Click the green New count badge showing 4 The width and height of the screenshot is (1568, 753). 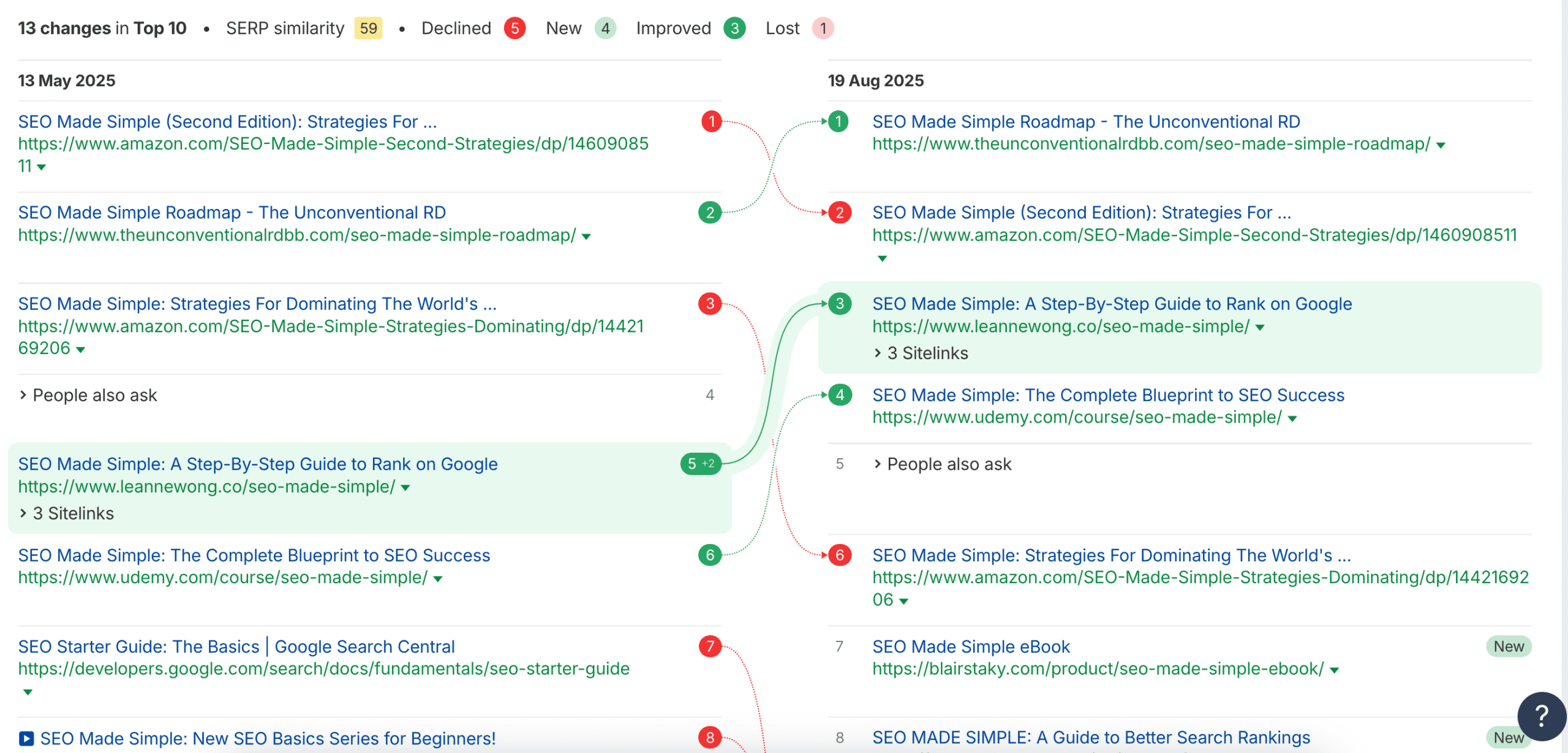(x=605, y=28)
